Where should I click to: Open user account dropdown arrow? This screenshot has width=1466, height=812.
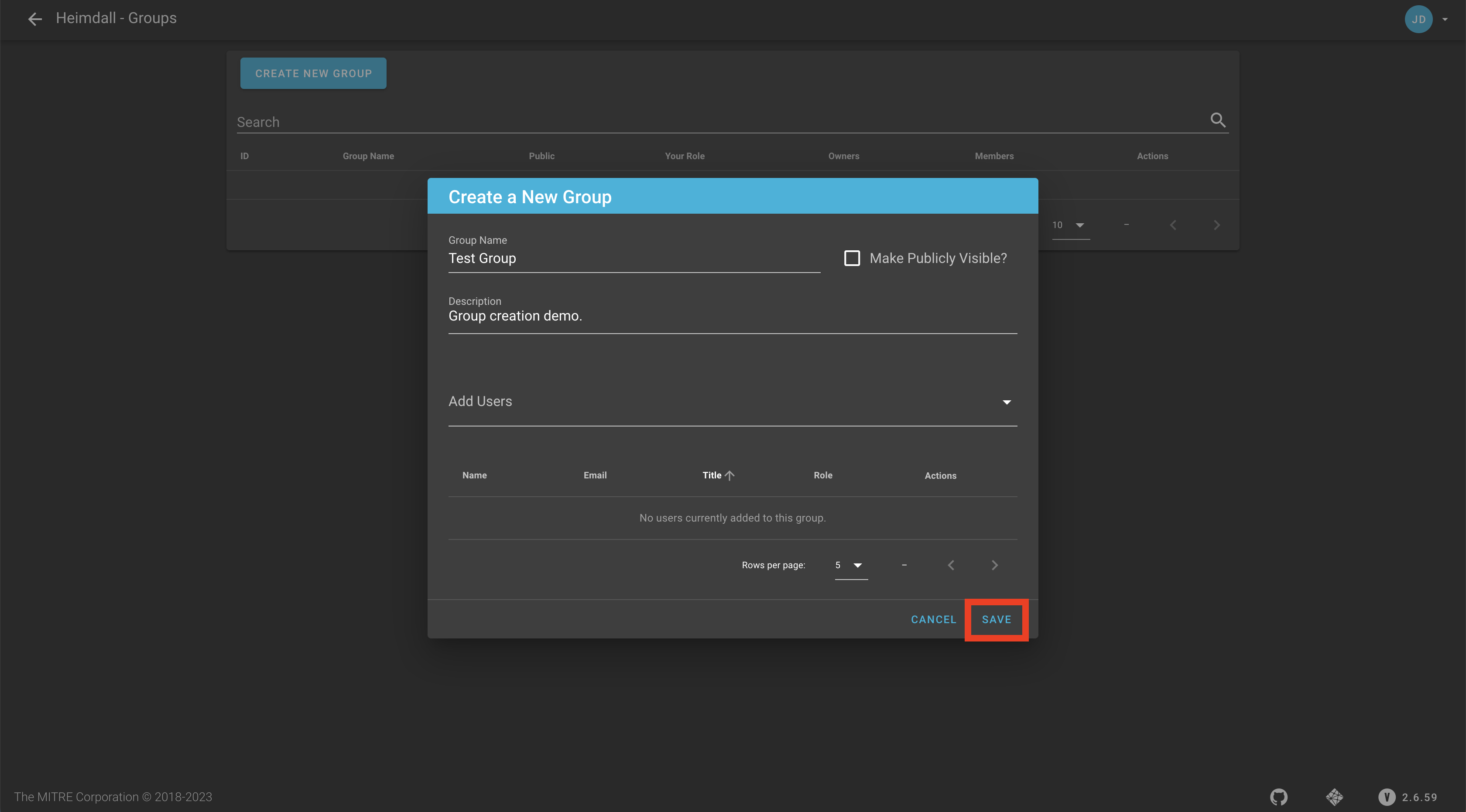[1445, 19]
